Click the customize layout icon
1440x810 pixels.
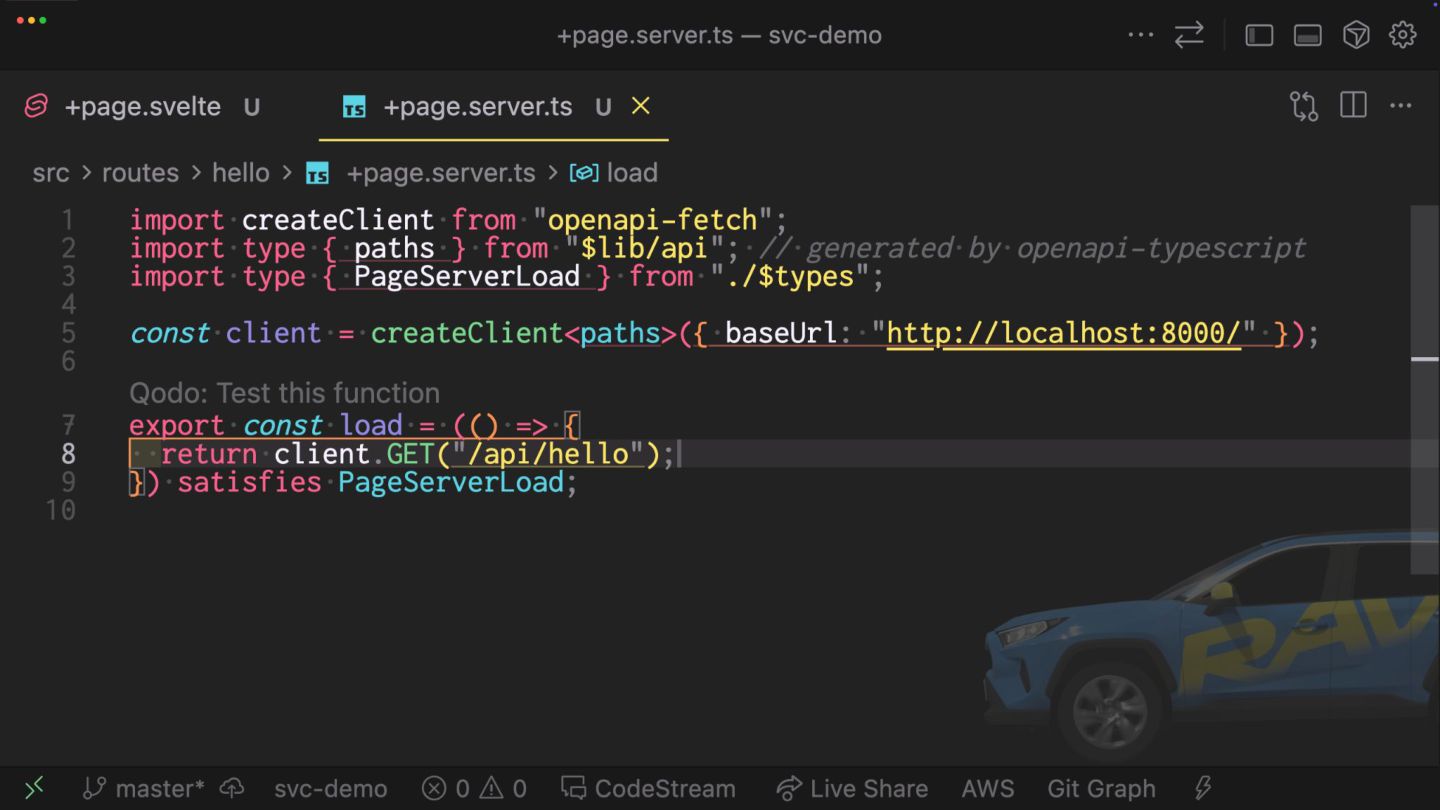(1355, 35)
